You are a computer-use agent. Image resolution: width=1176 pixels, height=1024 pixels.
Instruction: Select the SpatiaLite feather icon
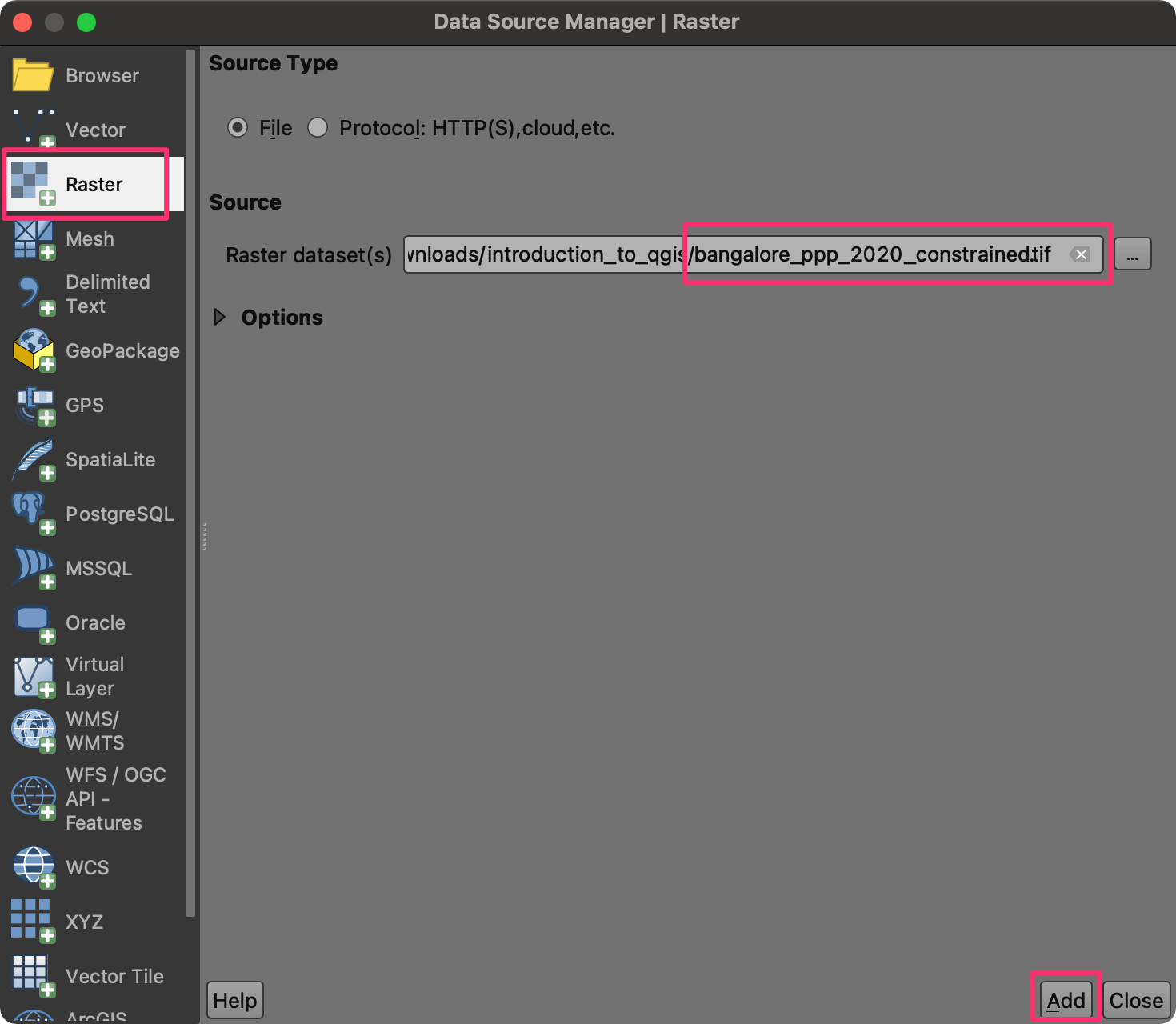[33, 460]
